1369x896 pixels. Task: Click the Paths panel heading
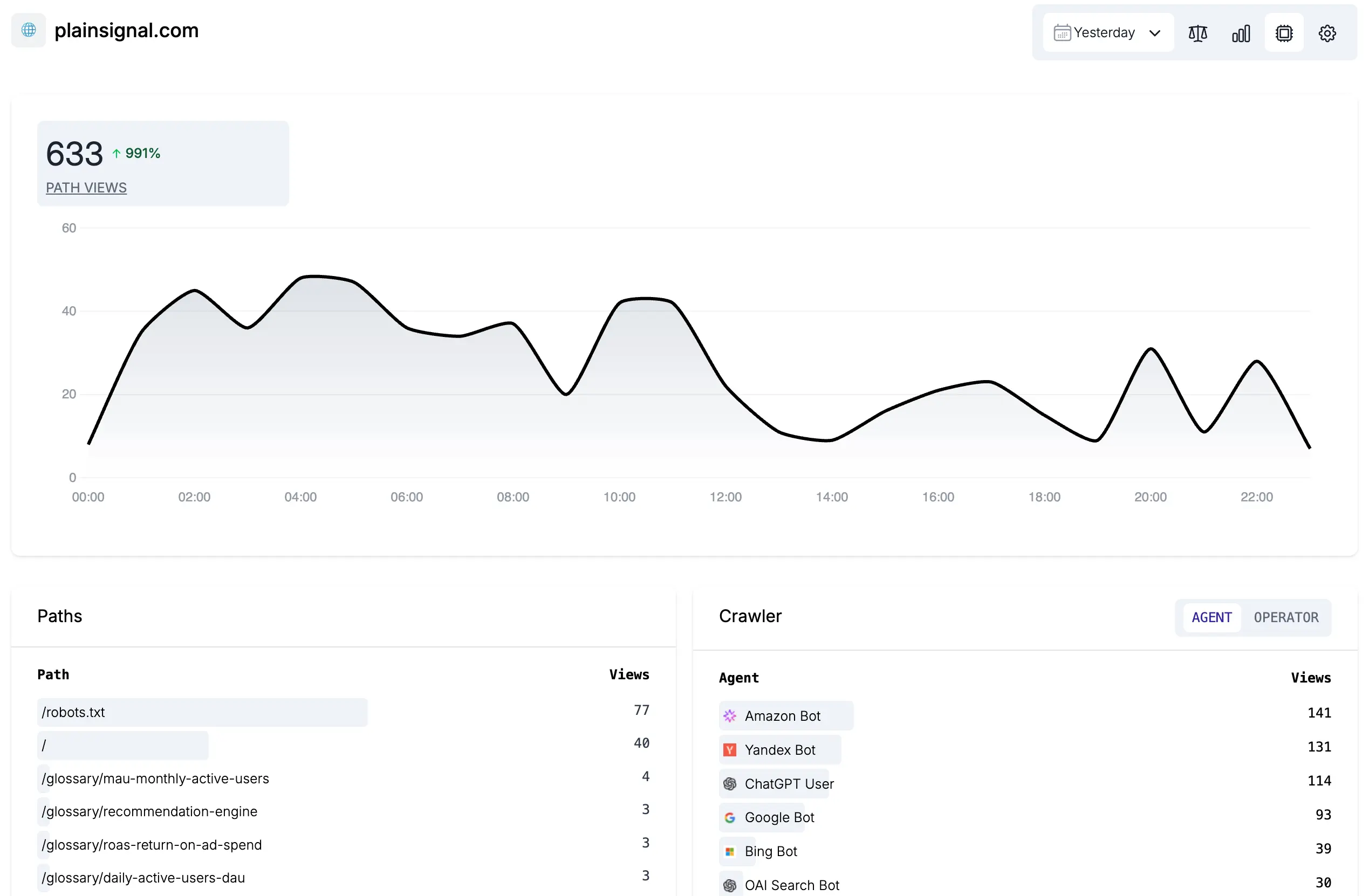pos(59,616)
